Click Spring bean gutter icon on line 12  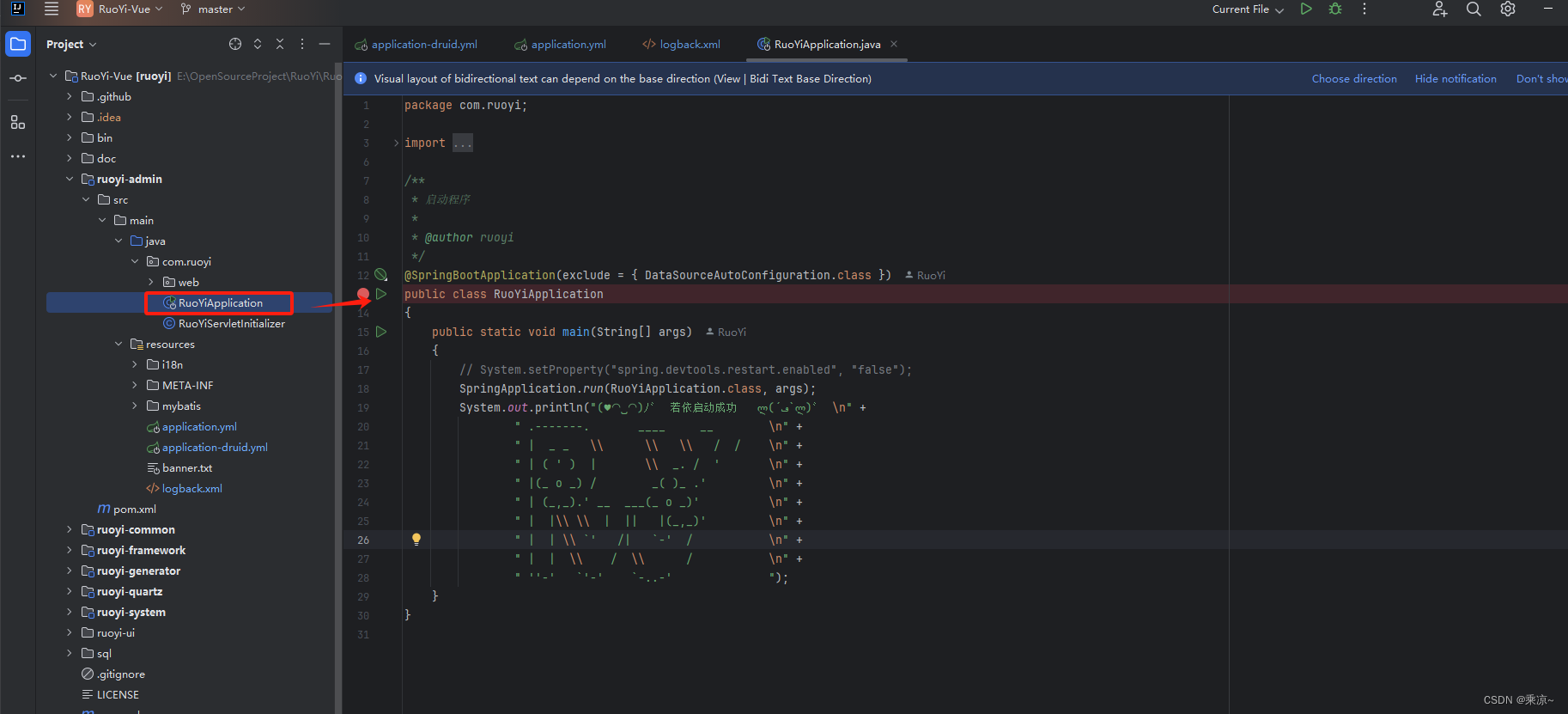(381, 275)
